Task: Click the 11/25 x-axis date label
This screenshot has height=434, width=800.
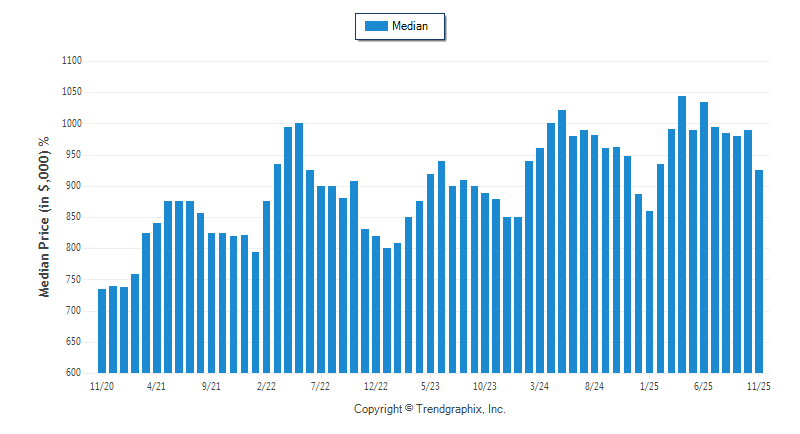Action: pyautogui.click(x=759, y=385)
